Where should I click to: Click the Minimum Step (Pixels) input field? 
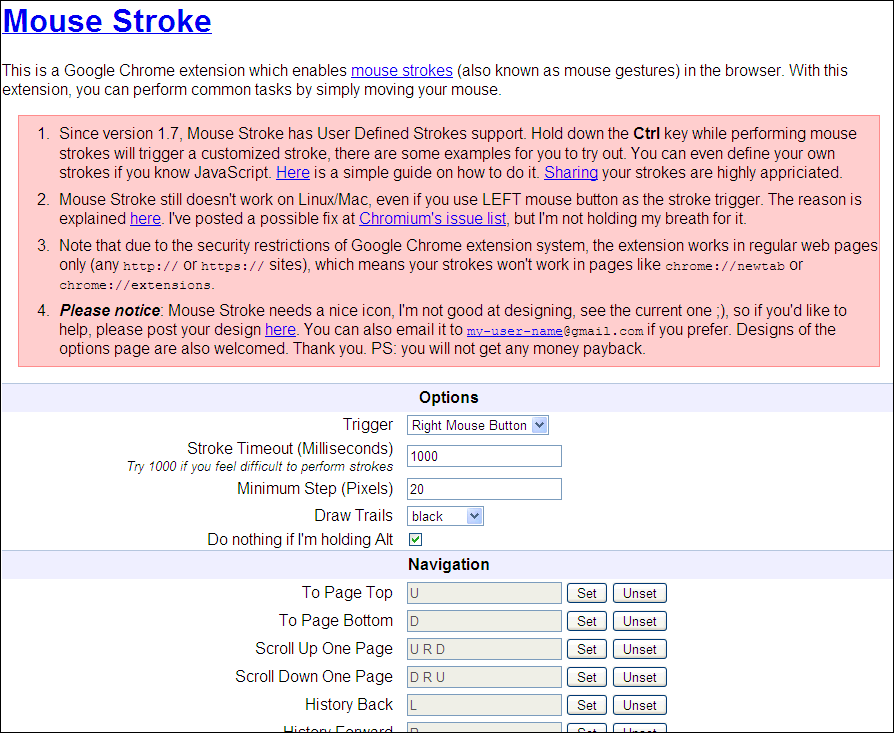pos(484,489)
